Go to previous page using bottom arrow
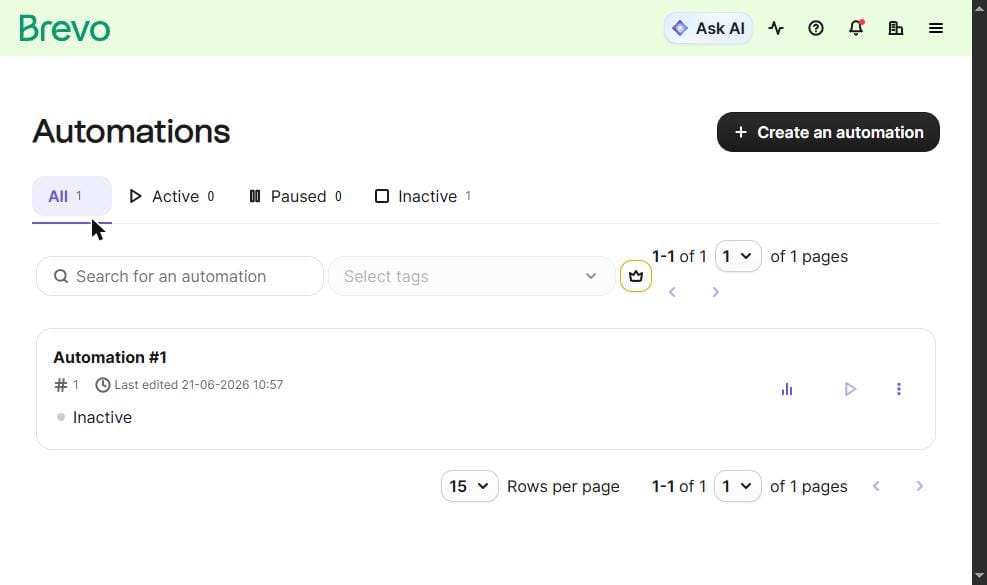 pos(876,486)
